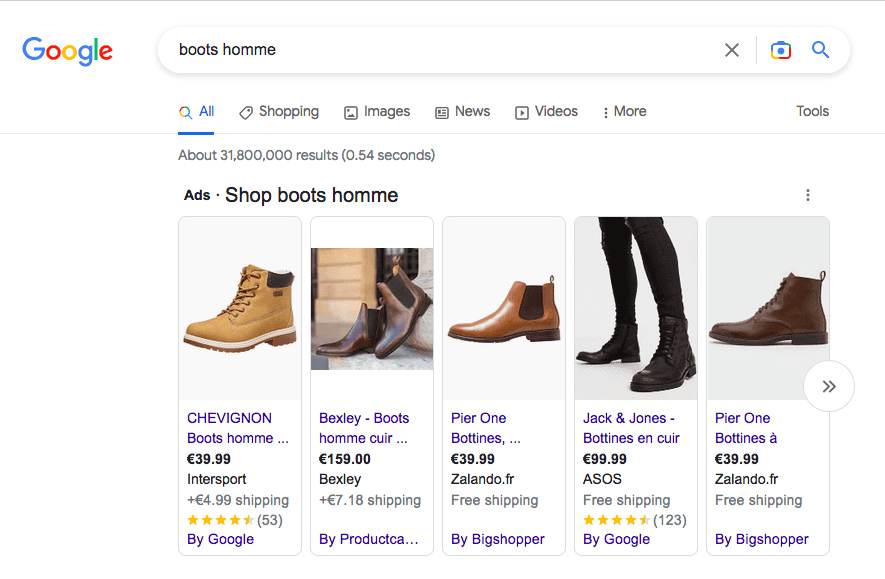Open the Bexley - Boots homme cuir link
The image size is (885, 579).
(x=364, y=428)
